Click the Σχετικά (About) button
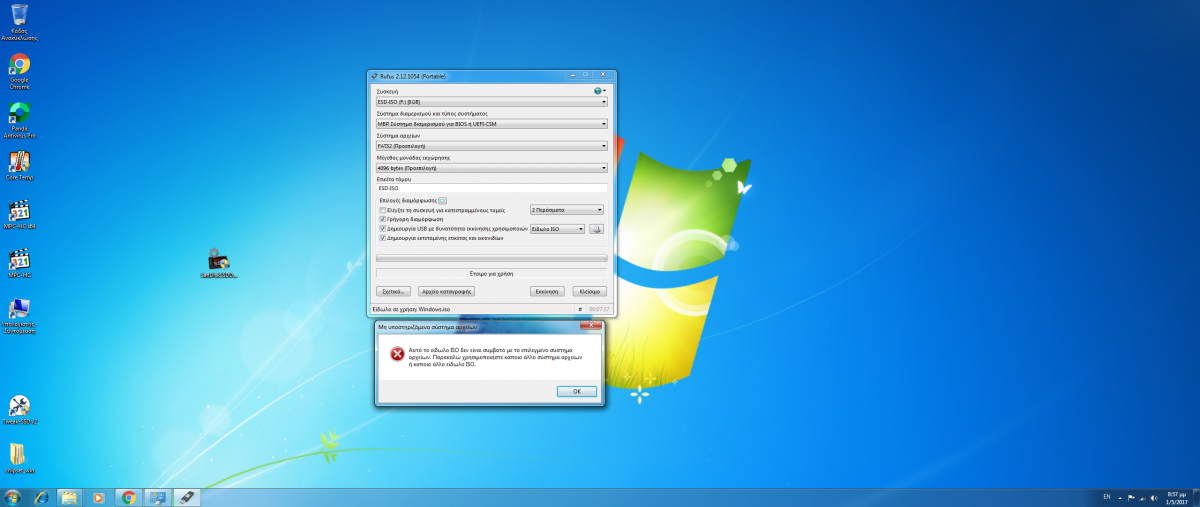The height and width of the screenshot is (507, 1200). click(394, 291)
